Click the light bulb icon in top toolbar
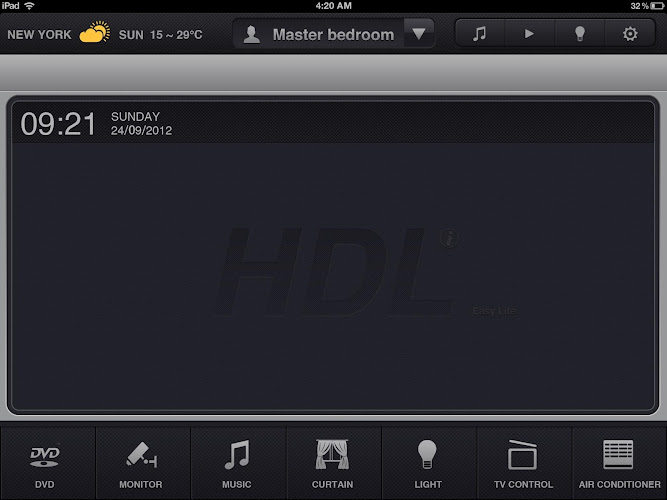The width and height of the screenshot is (667, 500). (x=579, y=33)
